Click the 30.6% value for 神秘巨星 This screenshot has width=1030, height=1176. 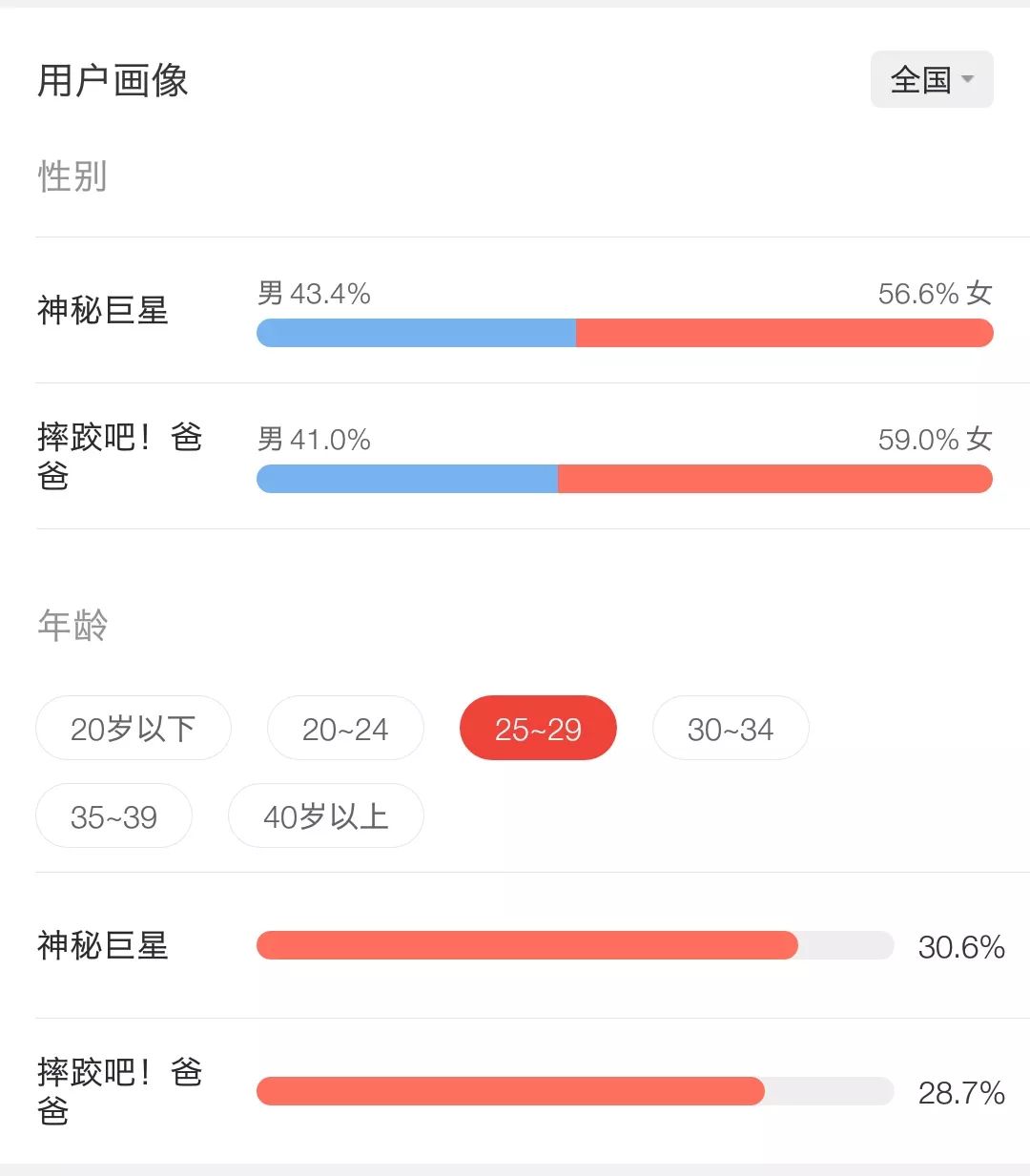960,947
